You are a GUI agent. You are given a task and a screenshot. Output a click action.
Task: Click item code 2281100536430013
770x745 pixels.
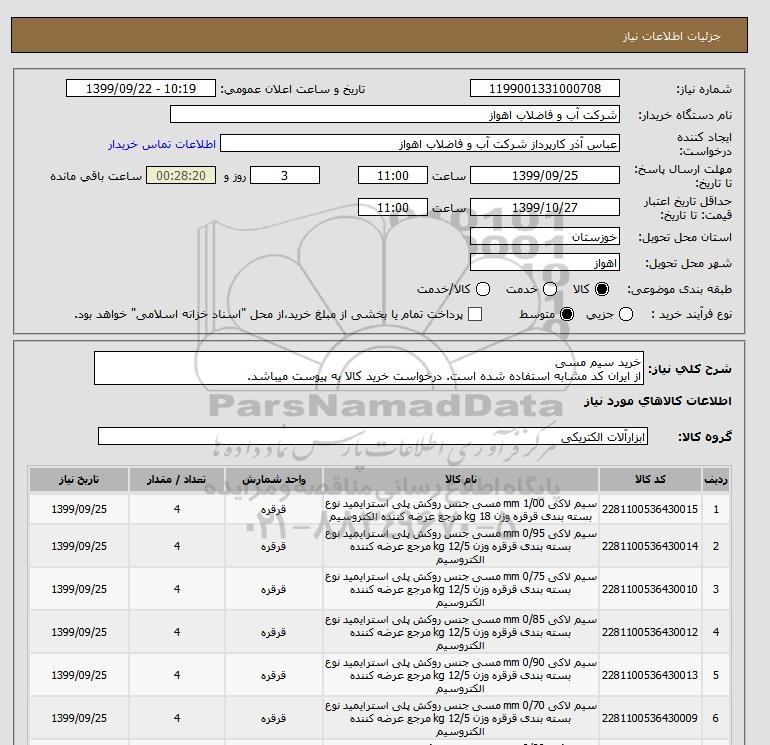650,675
